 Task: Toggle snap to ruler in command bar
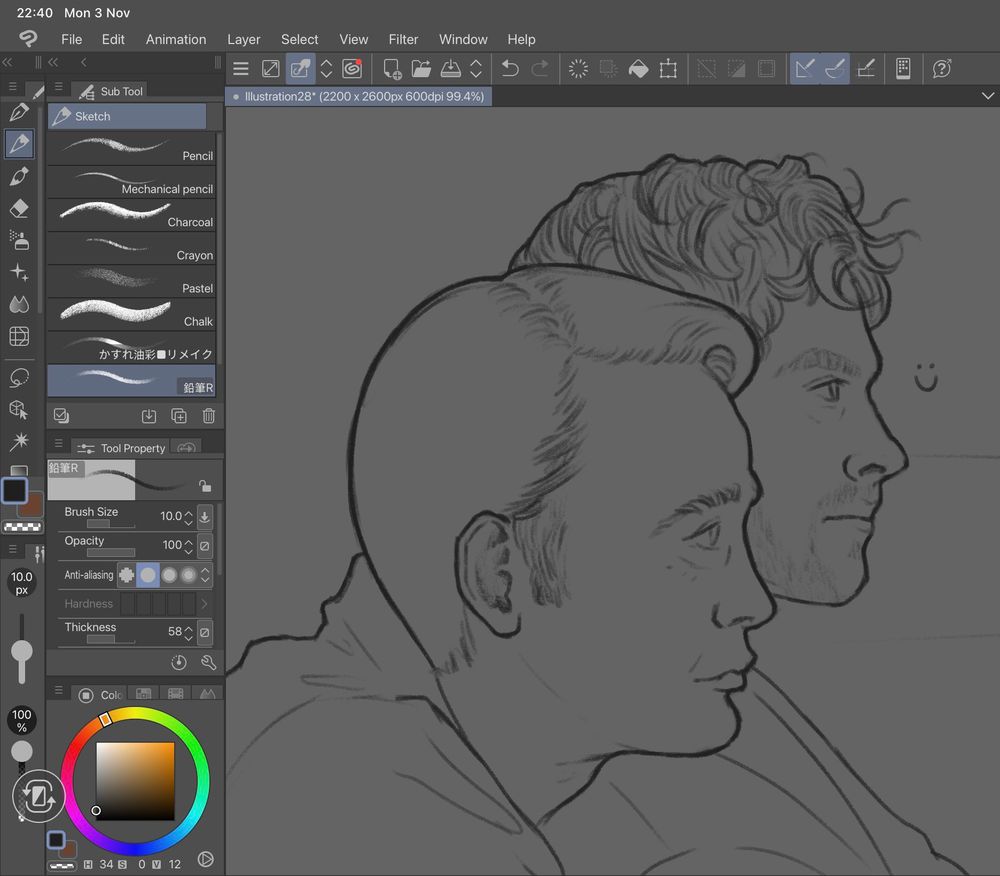804,68
